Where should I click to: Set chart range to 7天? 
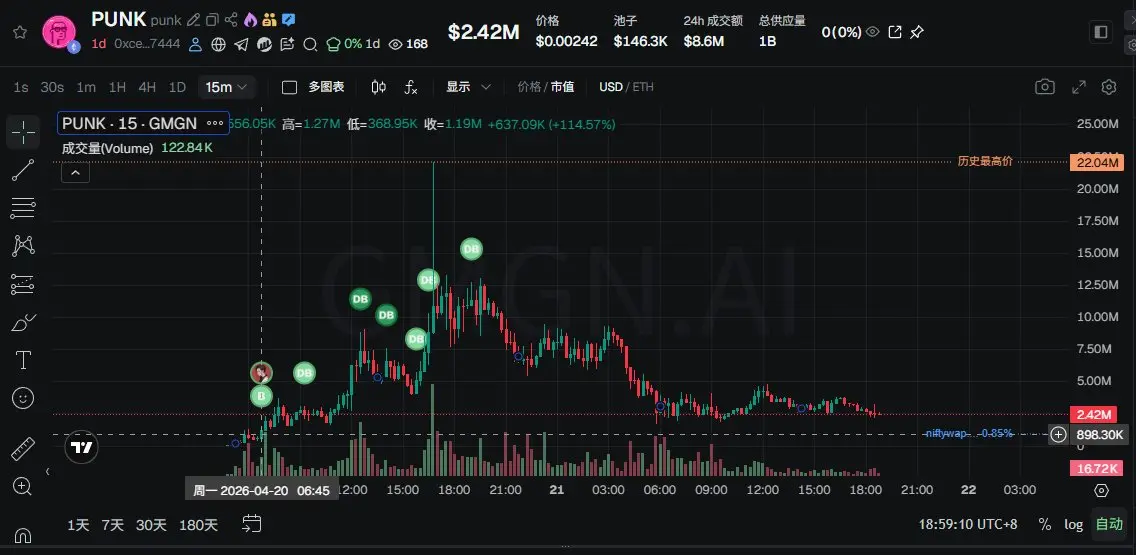tap(113, 525)
